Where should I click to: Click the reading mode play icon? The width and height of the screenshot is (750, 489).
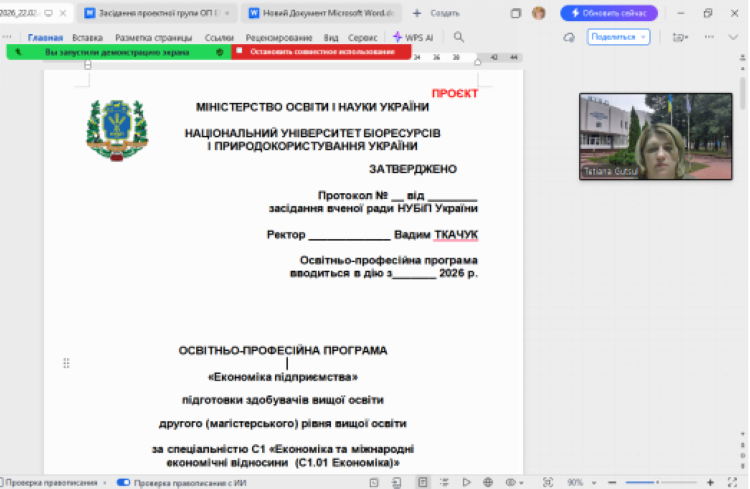pos(466,482)
